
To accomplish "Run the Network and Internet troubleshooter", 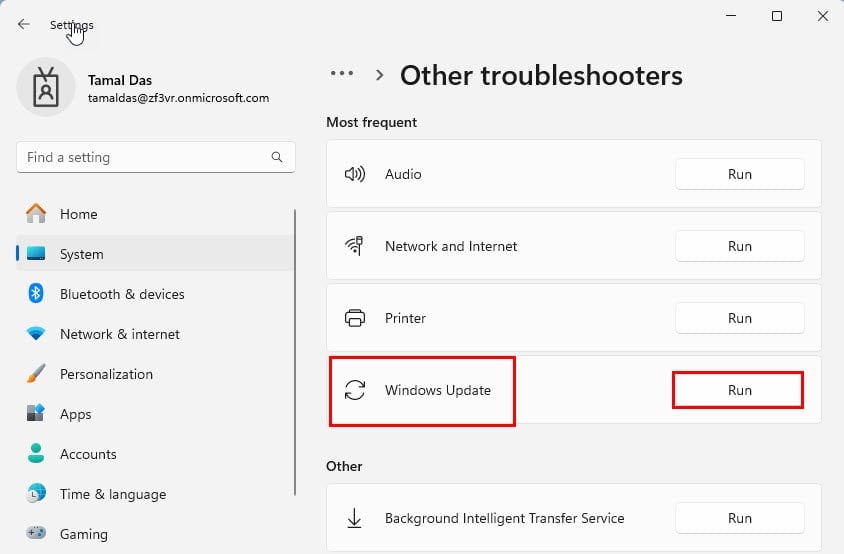I will [x=740, y=246].
